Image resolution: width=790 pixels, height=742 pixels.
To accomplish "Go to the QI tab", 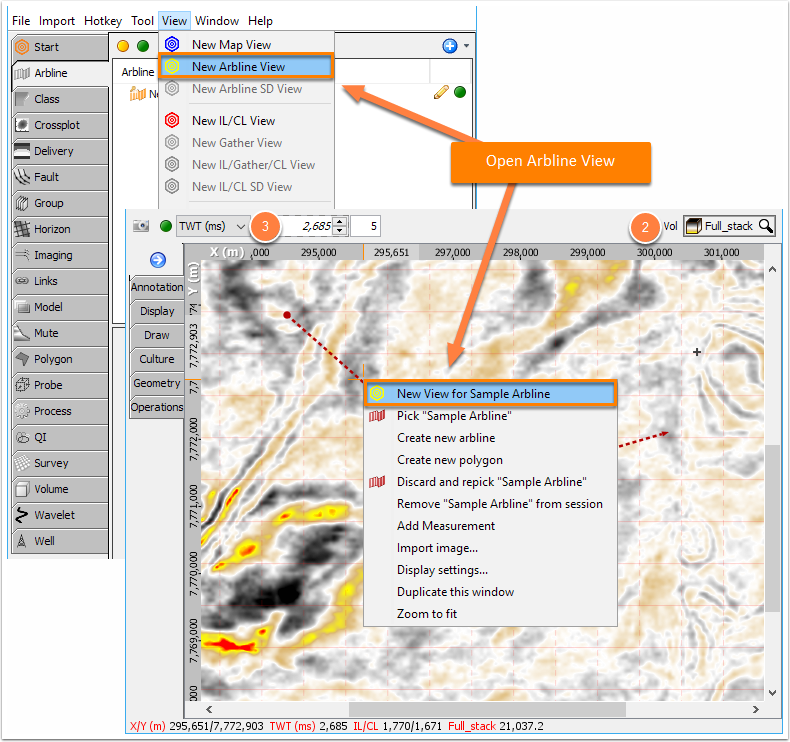I will (59, 437).
